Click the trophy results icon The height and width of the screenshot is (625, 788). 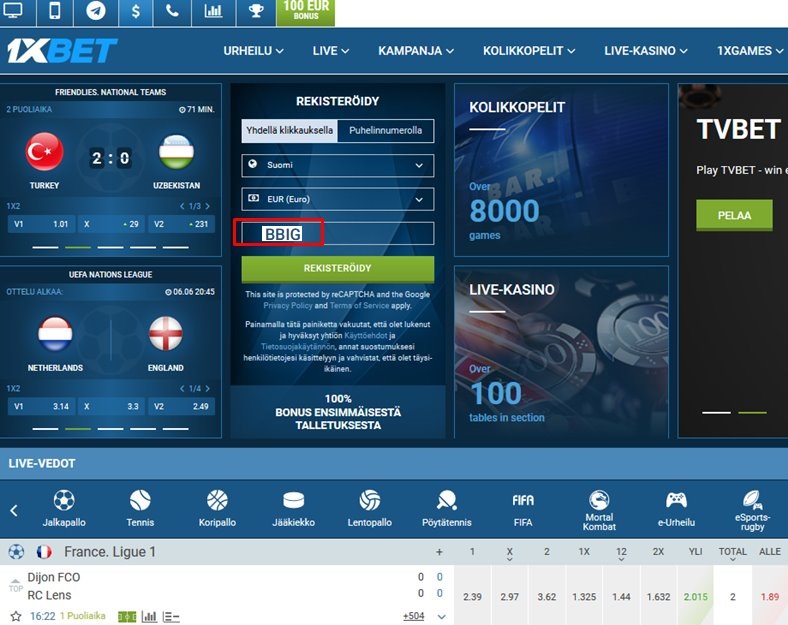point(256,11)
